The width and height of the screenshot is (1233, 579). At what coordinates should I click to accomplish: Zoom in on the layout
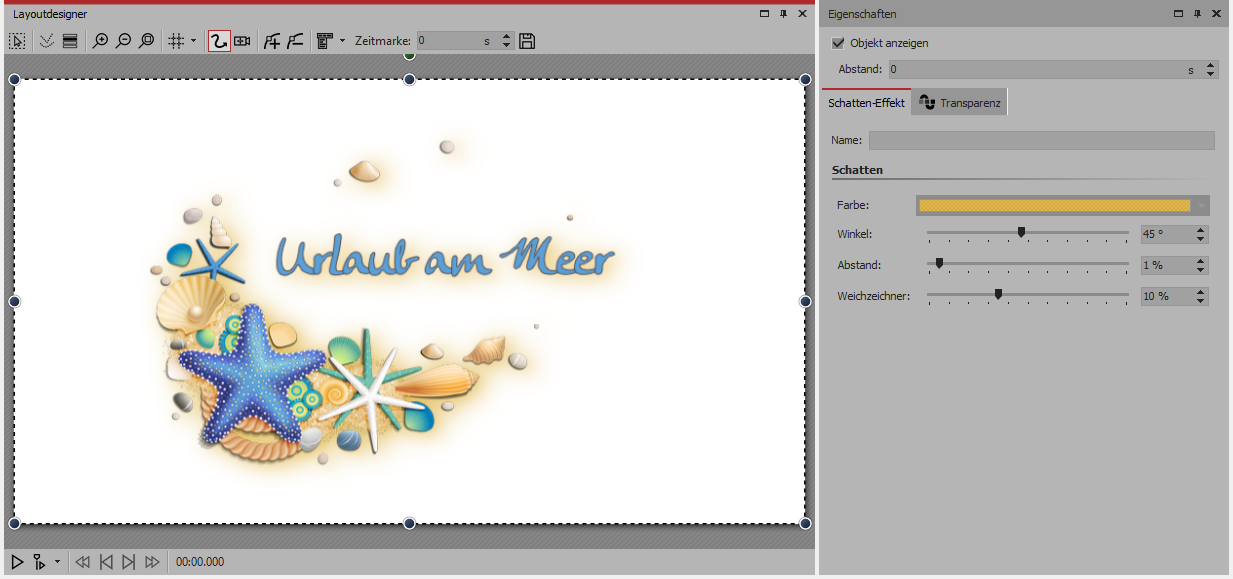click(100, 41)
